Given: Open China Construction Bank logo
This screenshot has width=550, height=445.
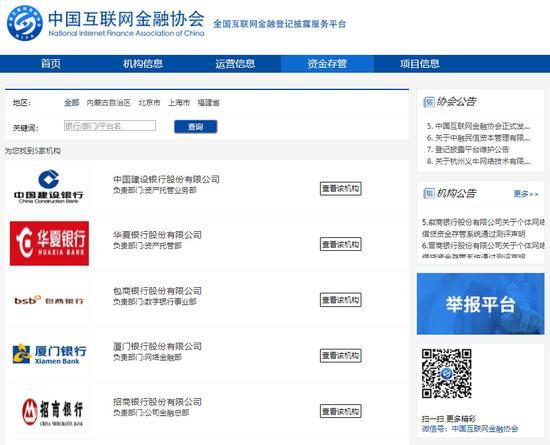Looking at the screenshot, I should (x=49, y=187).
